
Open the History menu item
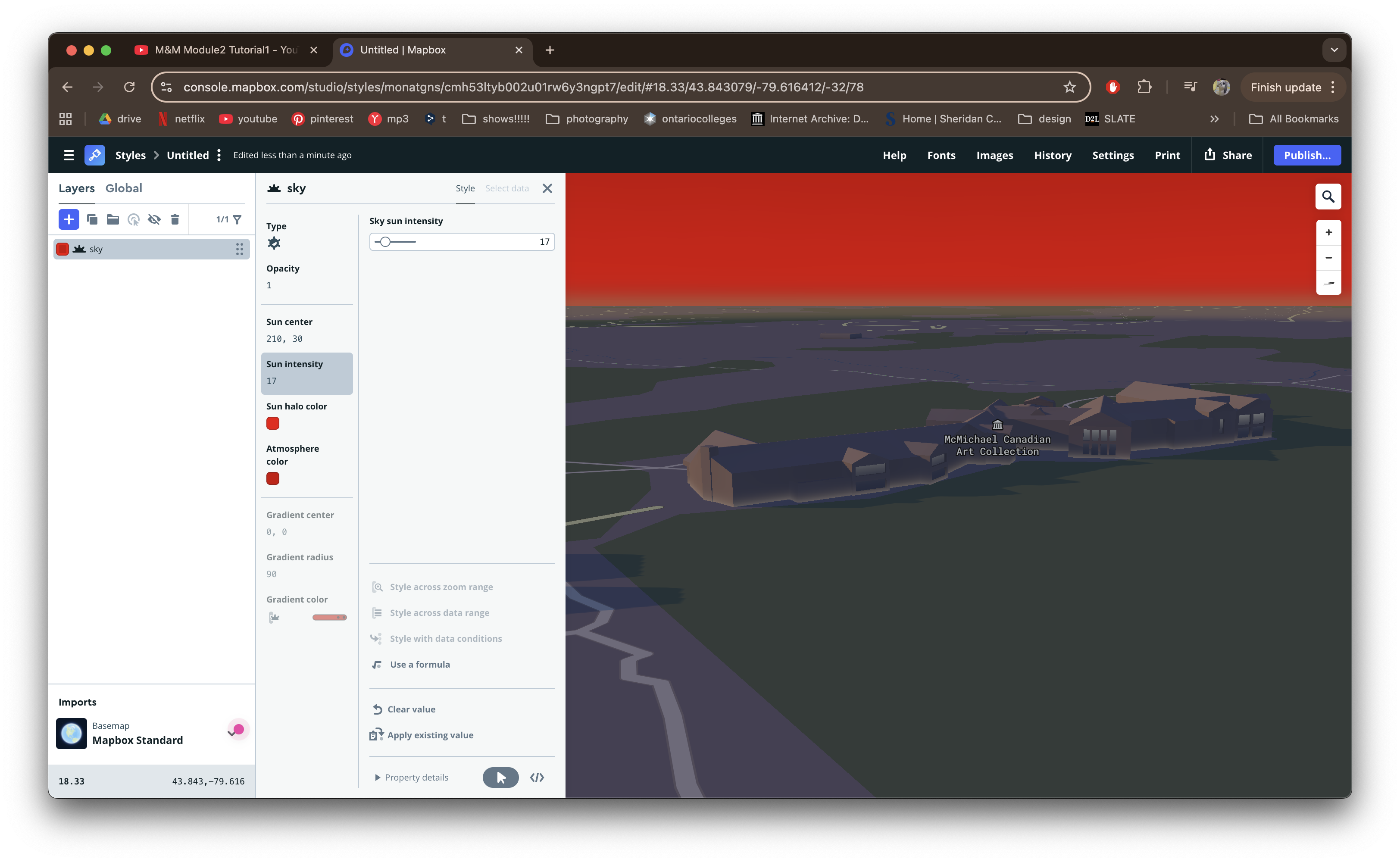[x=1052, y=155]
